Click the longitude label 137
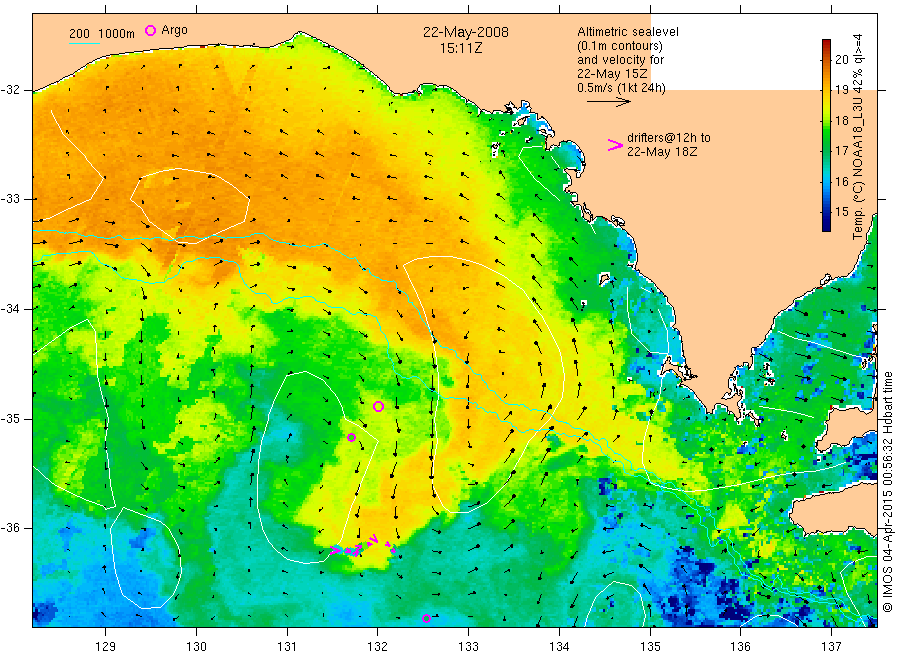Screen dimensions: 900x660 click(x=831, y=647)
